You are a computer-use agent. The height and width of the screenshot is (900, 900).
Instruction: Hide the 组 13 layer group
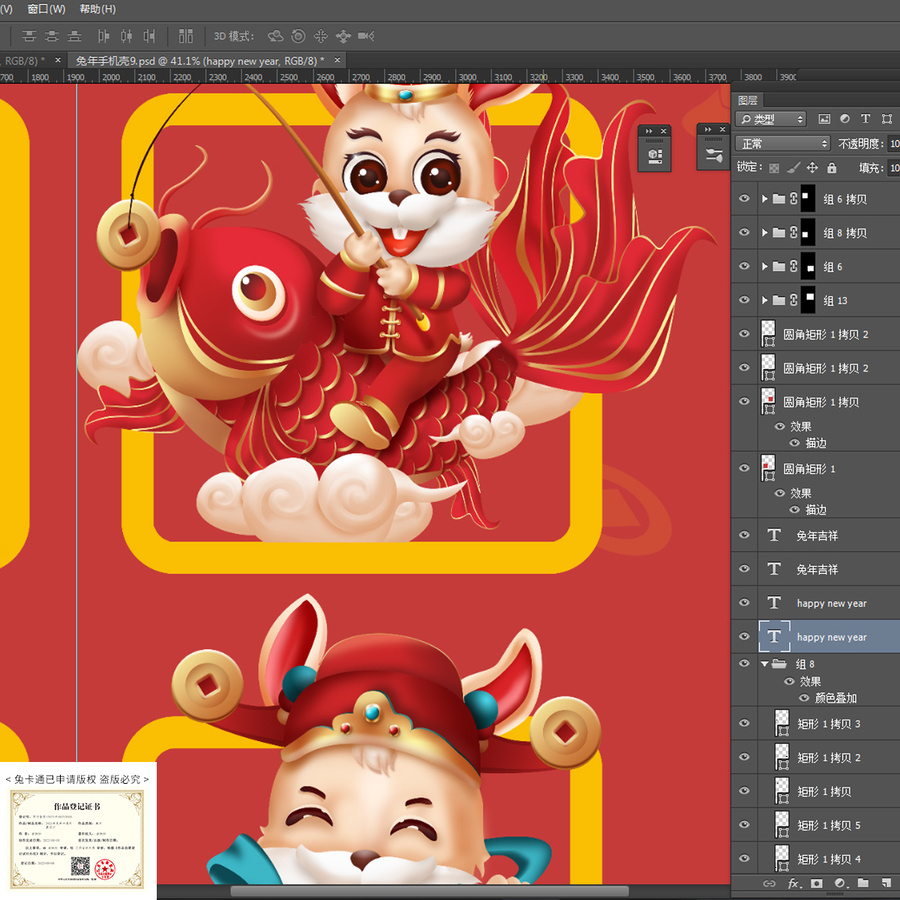click(744, 300)
